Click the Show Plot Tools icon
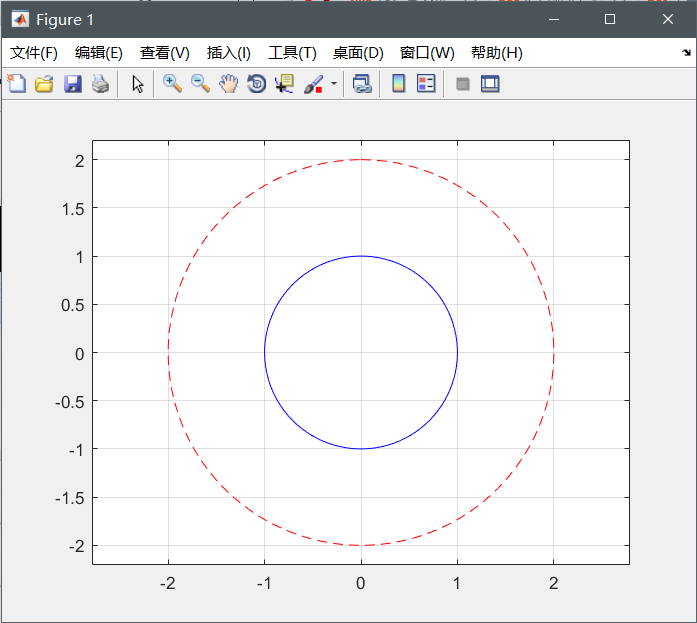Viewport: 697px width, 623px height. [x=490, y=84]
